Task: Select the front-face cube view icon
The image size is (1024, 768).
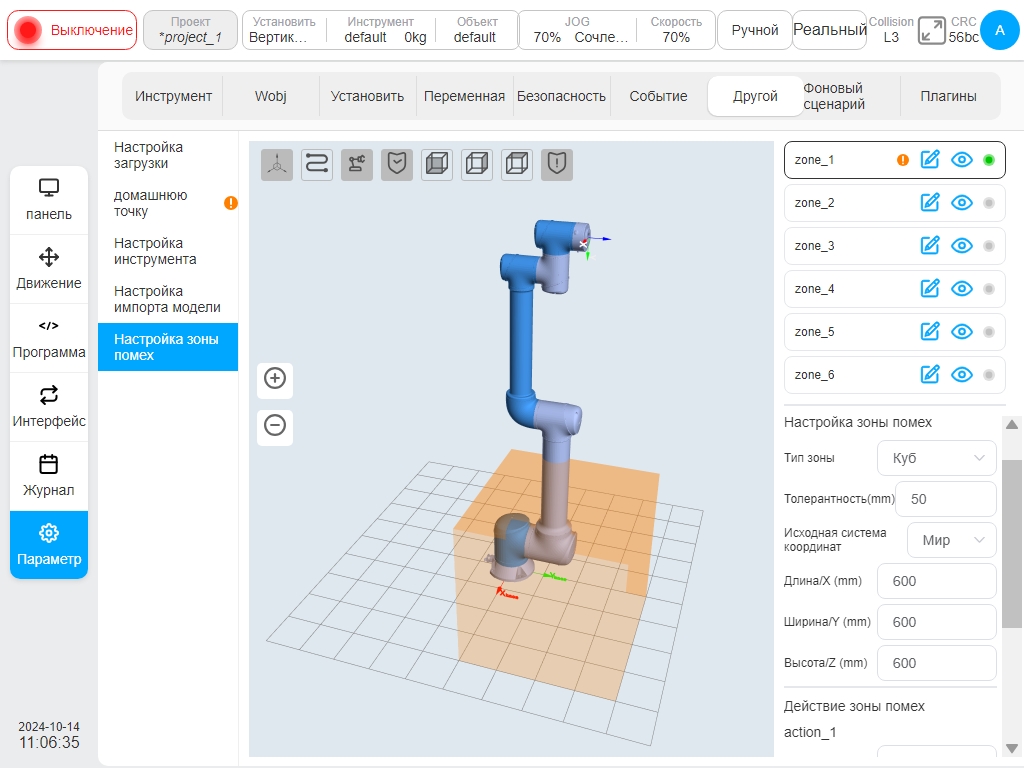Action: tap(437, 164)
